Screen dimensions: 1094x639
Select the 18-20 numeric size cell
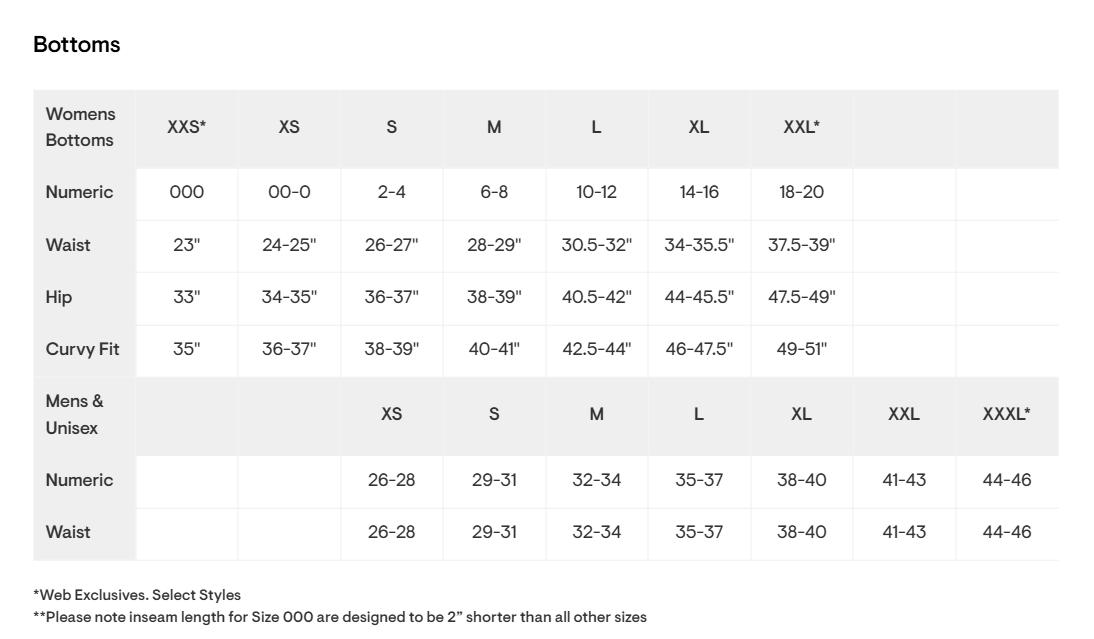(x=801, y=193)
